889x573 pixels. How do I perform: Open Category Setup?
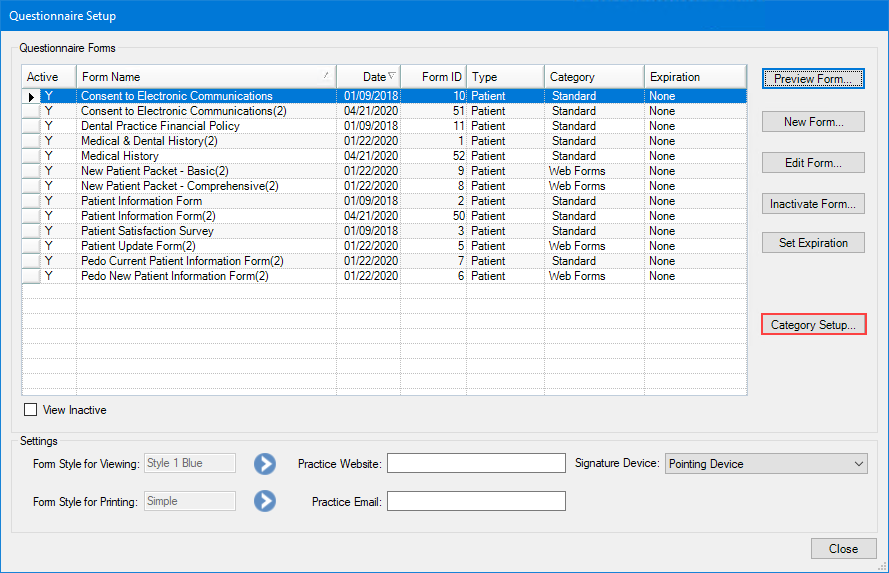pos(813,325)
